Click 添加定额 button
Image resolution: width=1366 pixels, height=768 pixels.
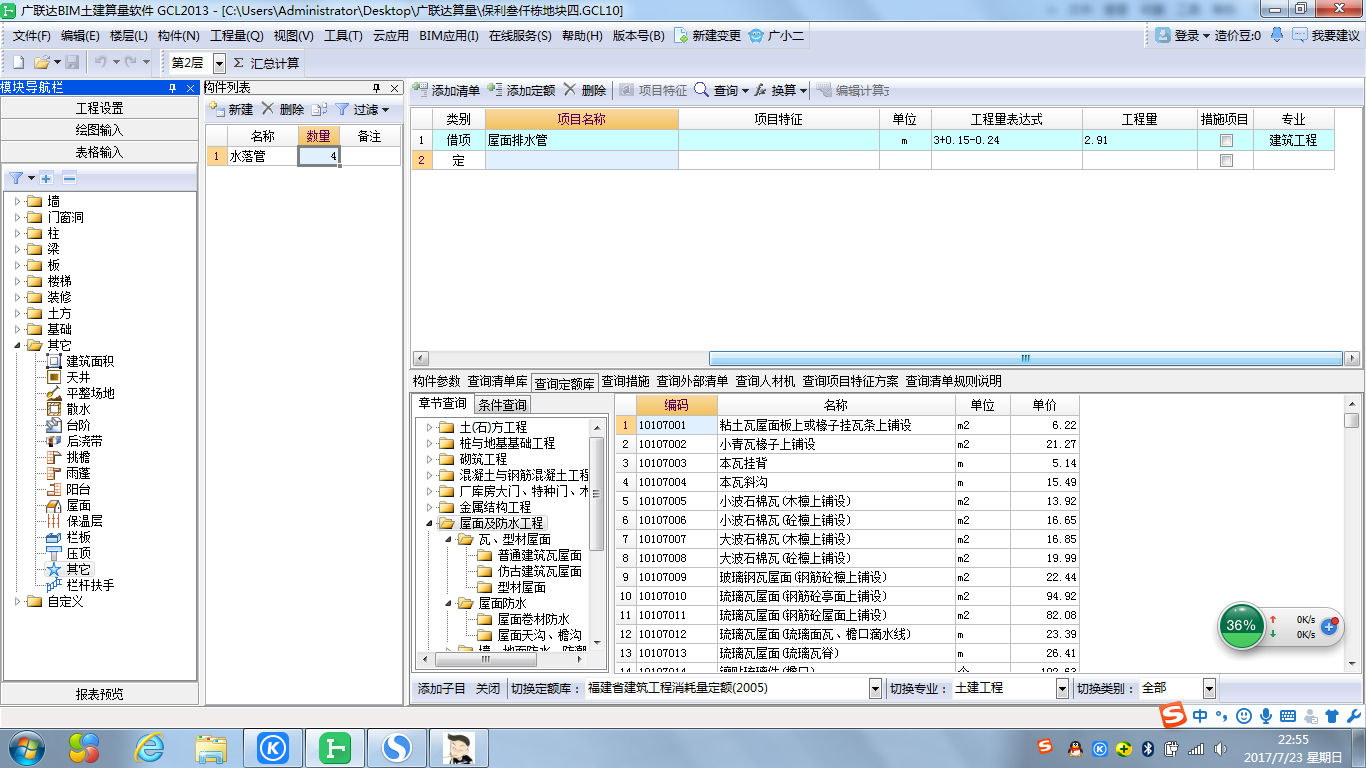[x=522, y=90]
